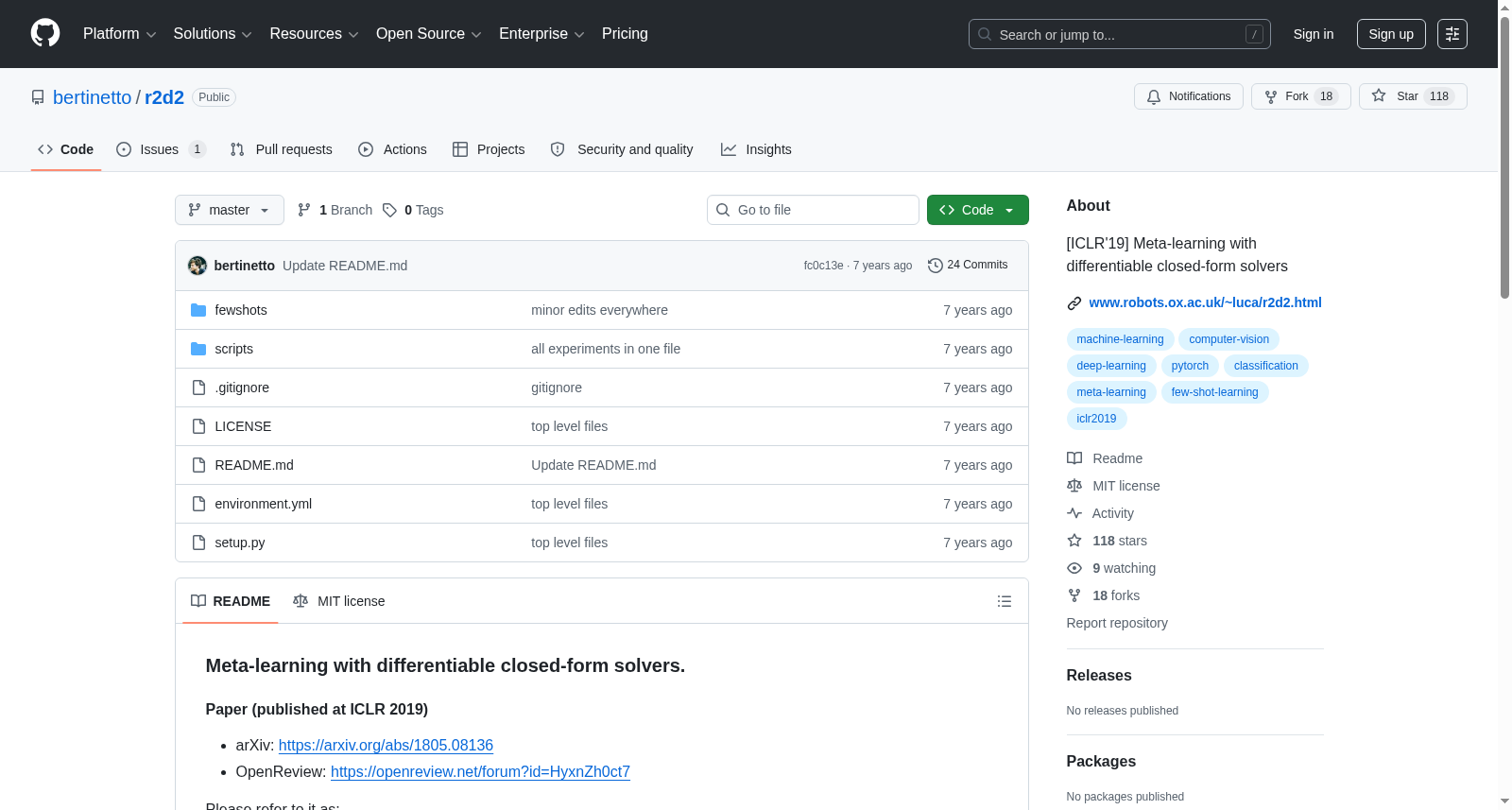
Task: Click the scripts folder icon
Action: pos(198,349)
